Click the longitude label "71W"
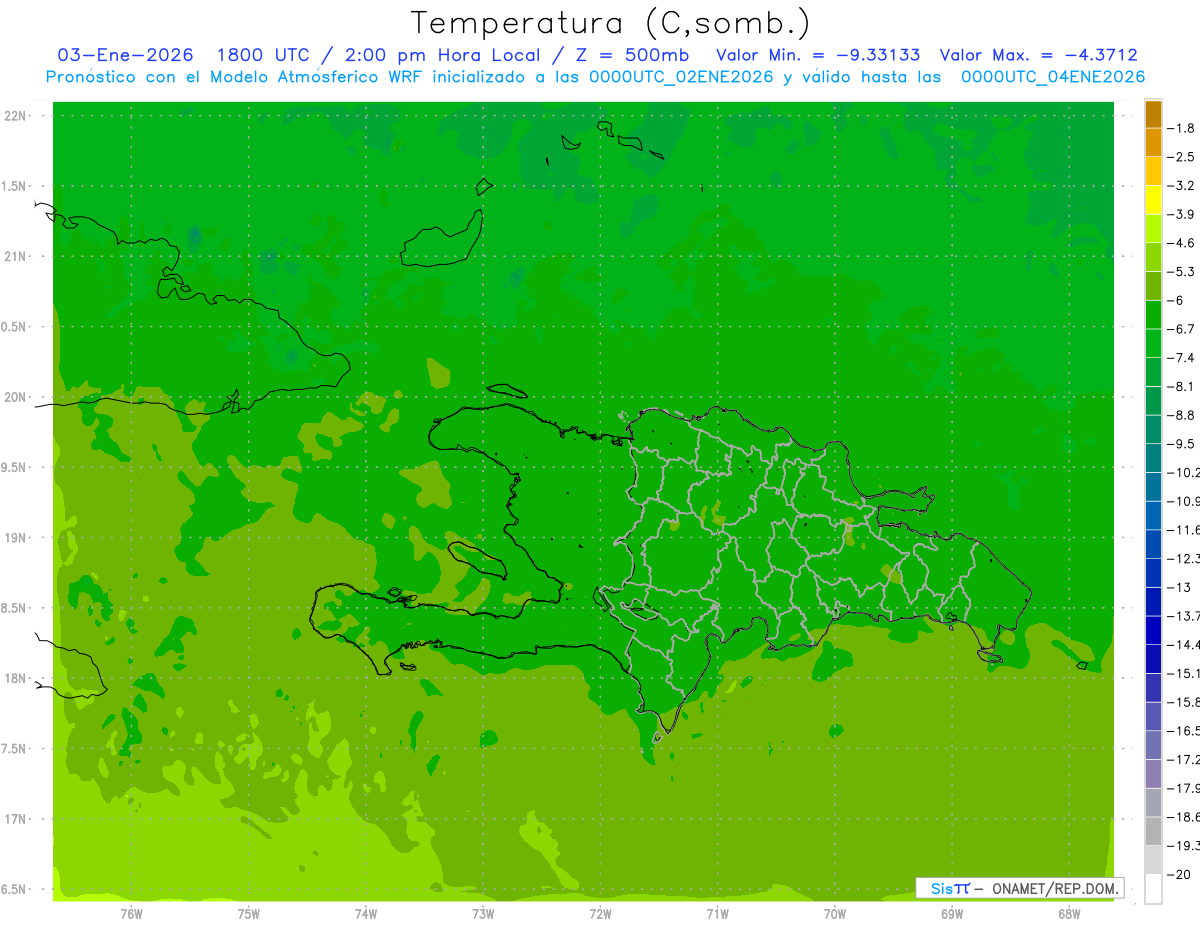 tap(717, 913)
